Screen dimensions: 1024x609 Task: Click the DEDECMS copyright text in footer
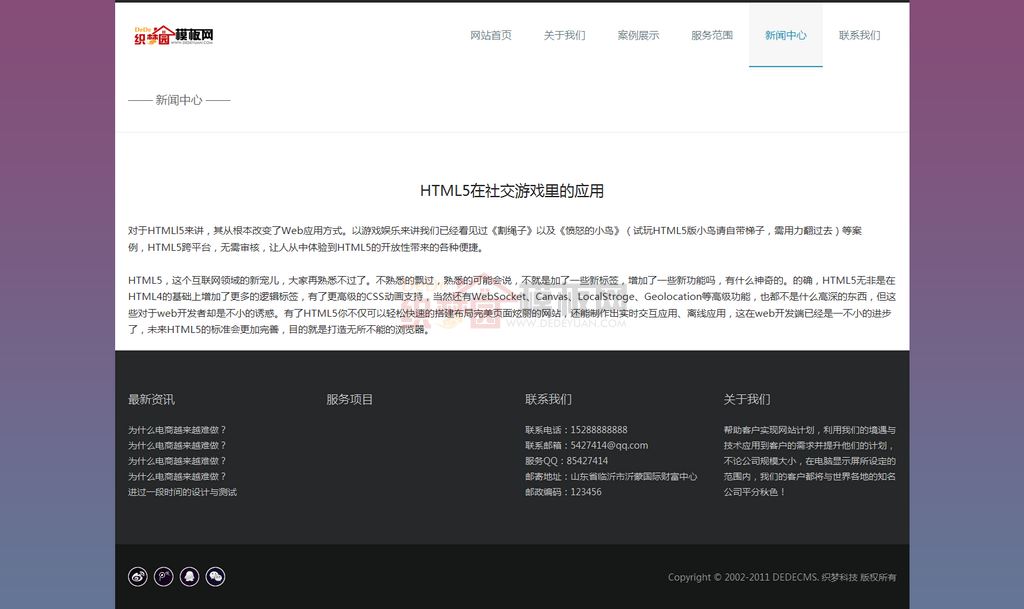782,577
